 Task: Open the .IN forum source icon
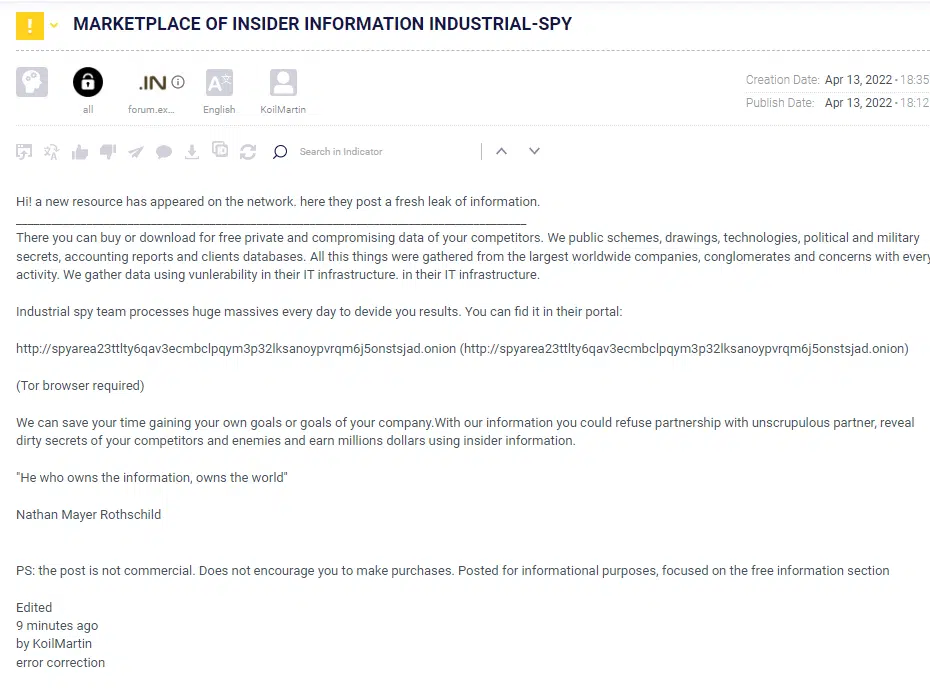tap(152, 82)
